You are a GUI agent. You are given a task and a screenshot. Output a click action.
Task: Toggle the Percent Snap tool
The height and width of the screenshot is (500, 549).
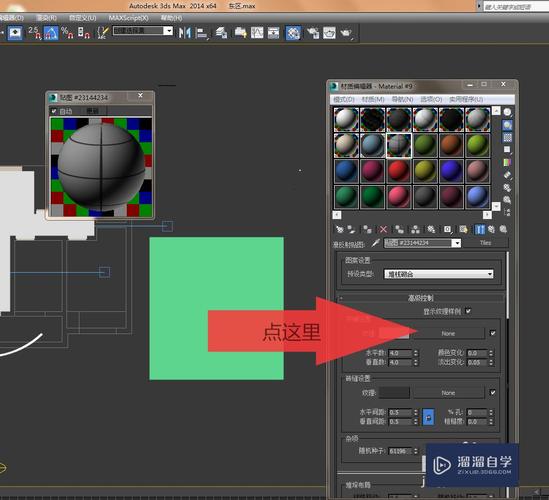click(x=67, y=33)
